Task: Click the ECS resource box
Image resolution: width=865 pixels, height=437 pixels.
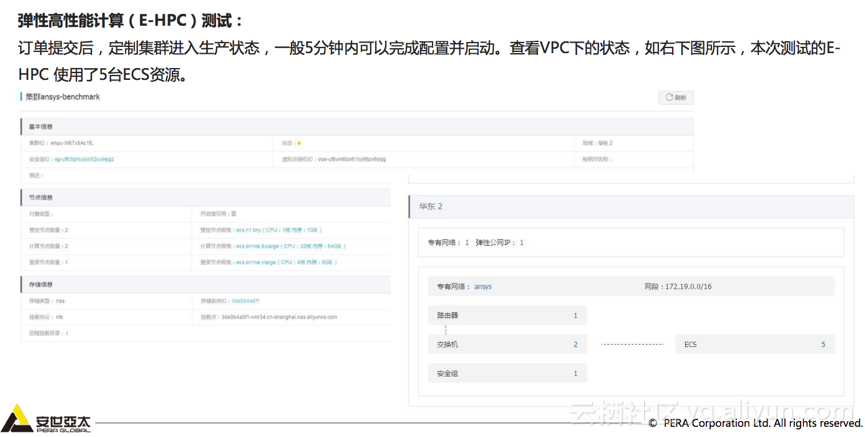Action: click(x=755, y=344)
